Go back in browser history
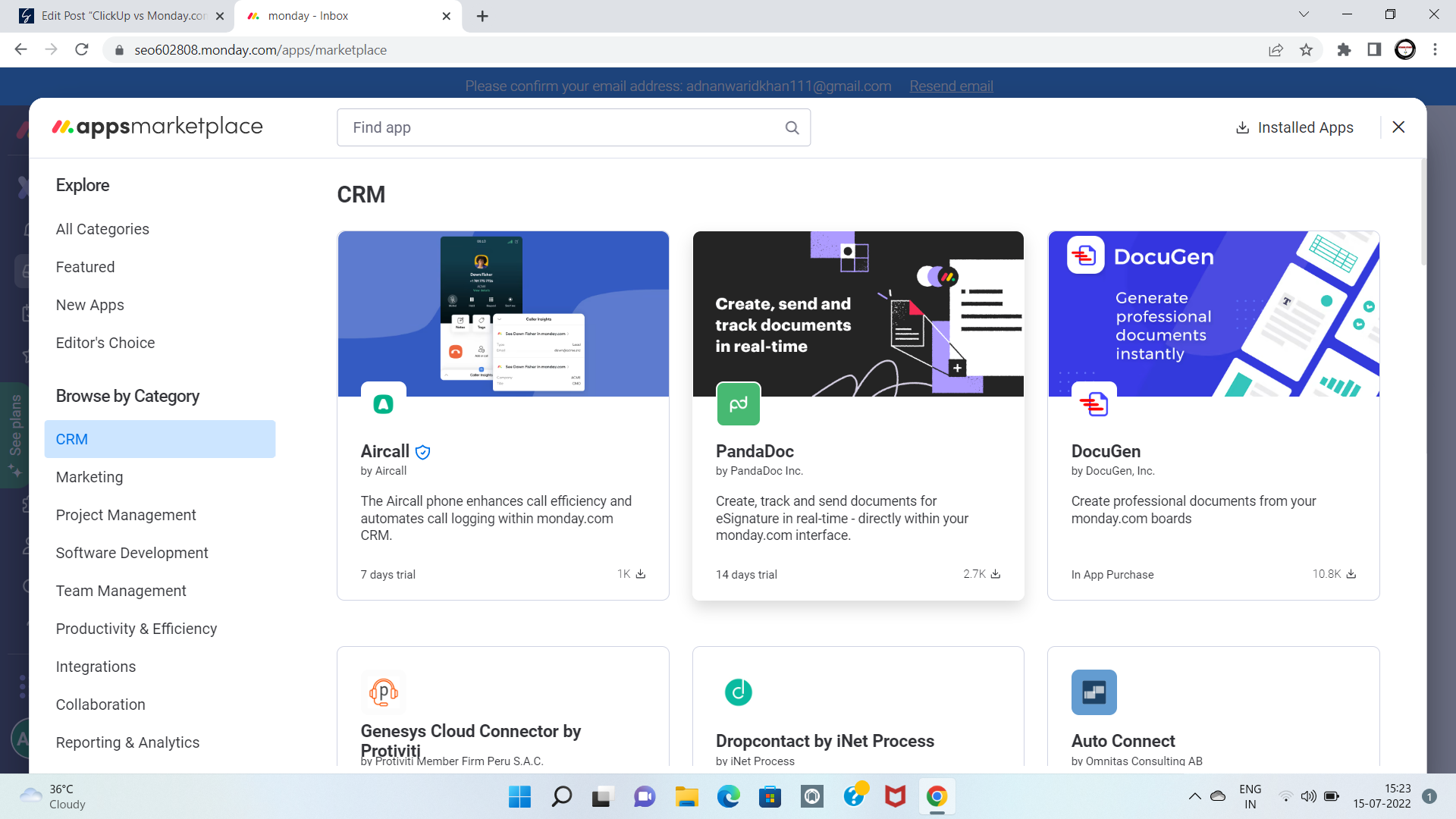 (20, 49)
